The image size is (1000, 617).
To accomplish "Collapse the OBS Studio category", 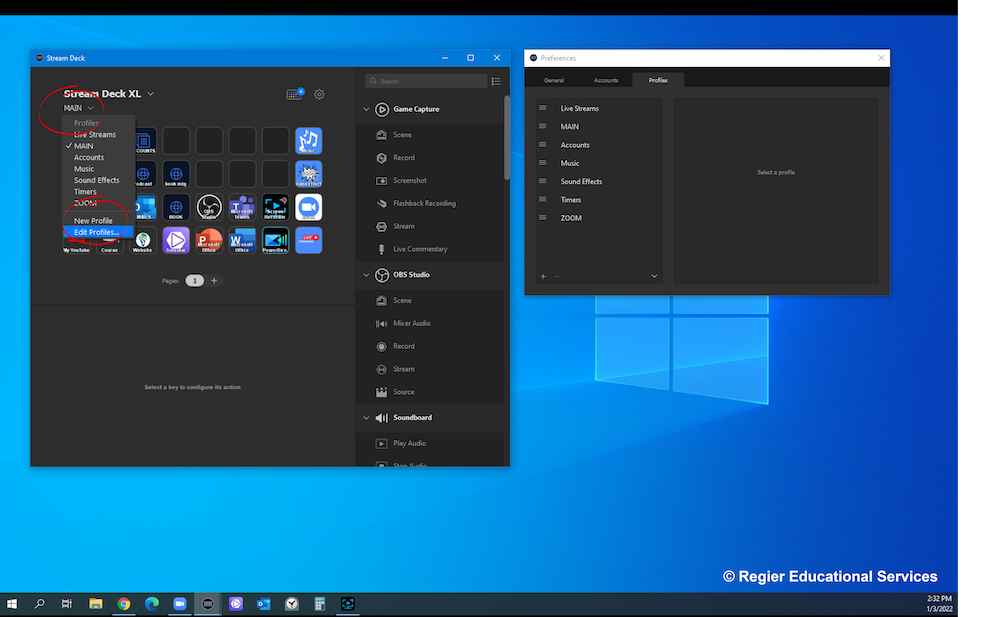I will [x=367, y=275].
